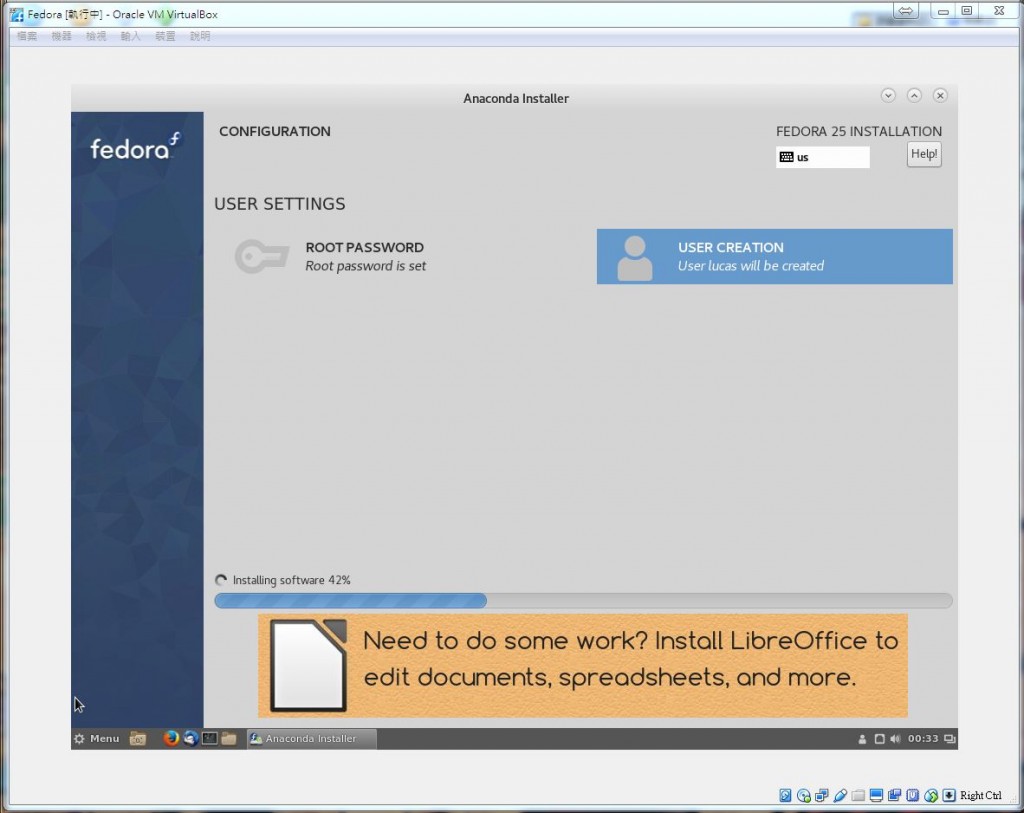Click the VirtualBox display monitor indicator
The height and width of the screenshot is (813, 1024).
[876, 795]
